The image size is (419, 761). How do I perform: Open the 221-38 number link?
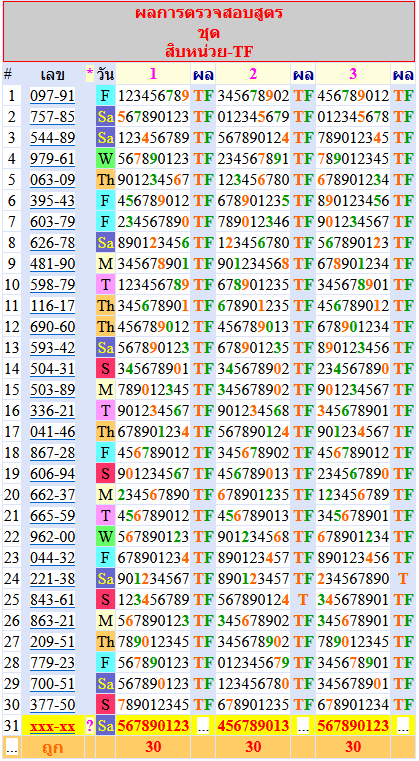[52, 579]
